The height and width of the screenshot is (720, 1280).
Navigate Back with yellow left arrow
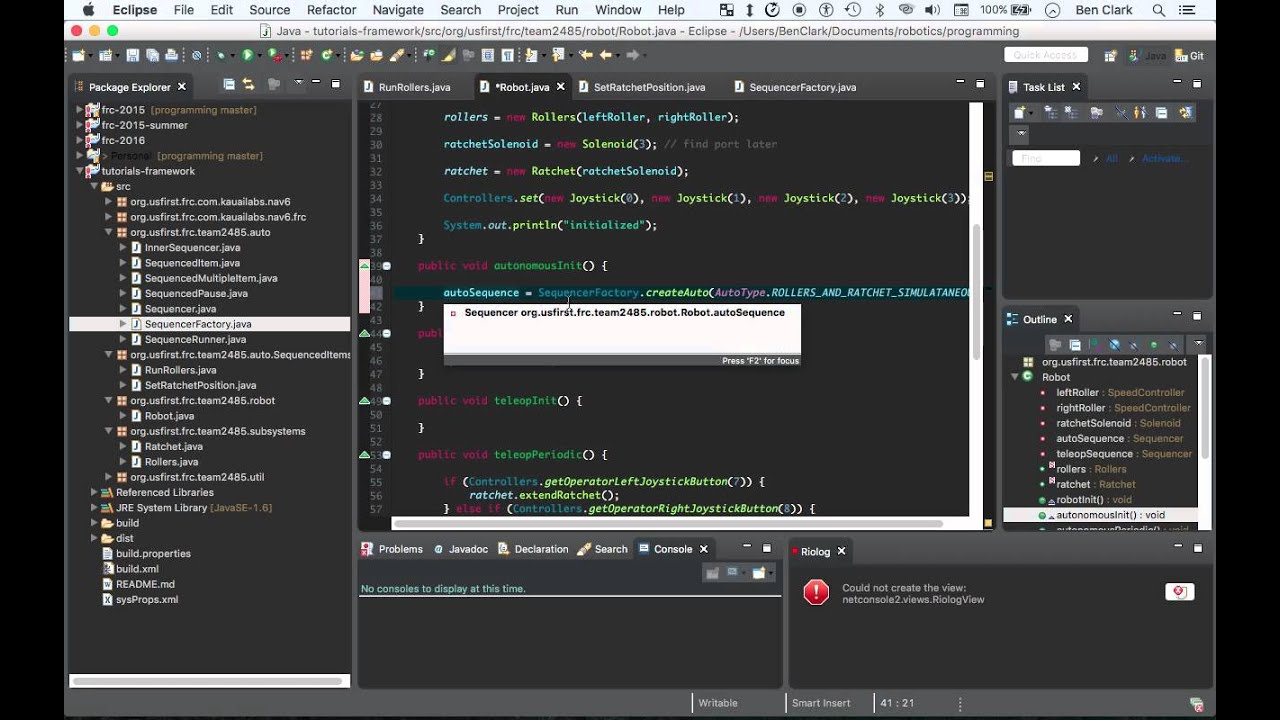[x=606, y=56]
